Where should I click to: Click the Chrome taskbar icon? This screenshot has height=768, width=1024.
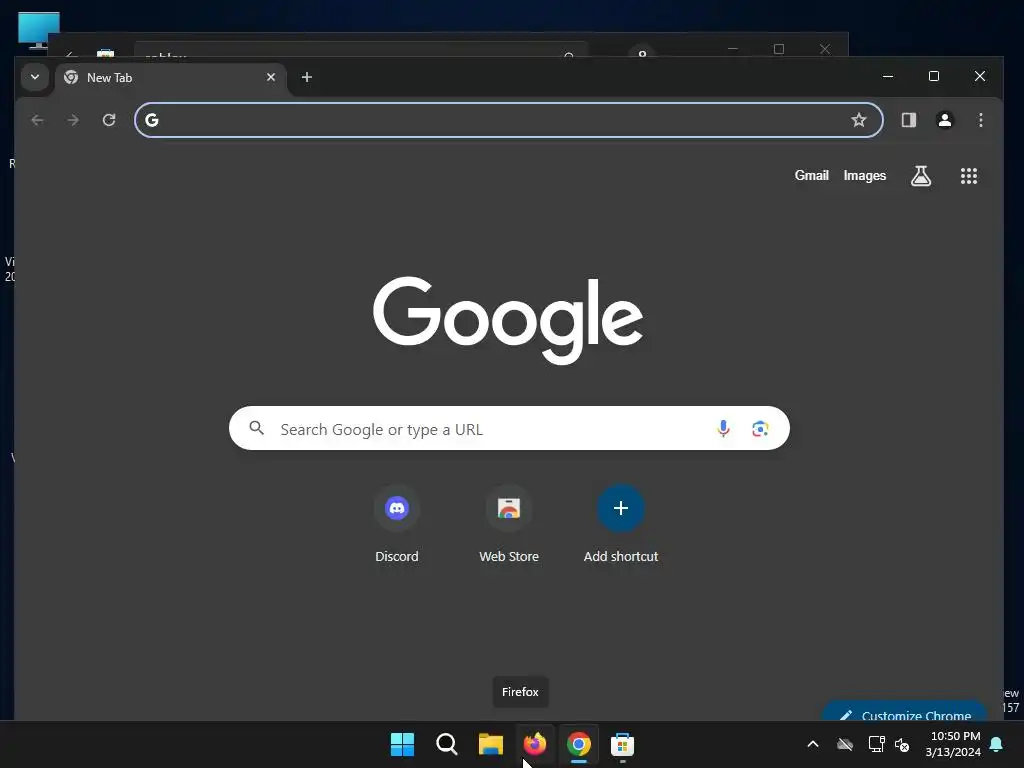(579, 744)
